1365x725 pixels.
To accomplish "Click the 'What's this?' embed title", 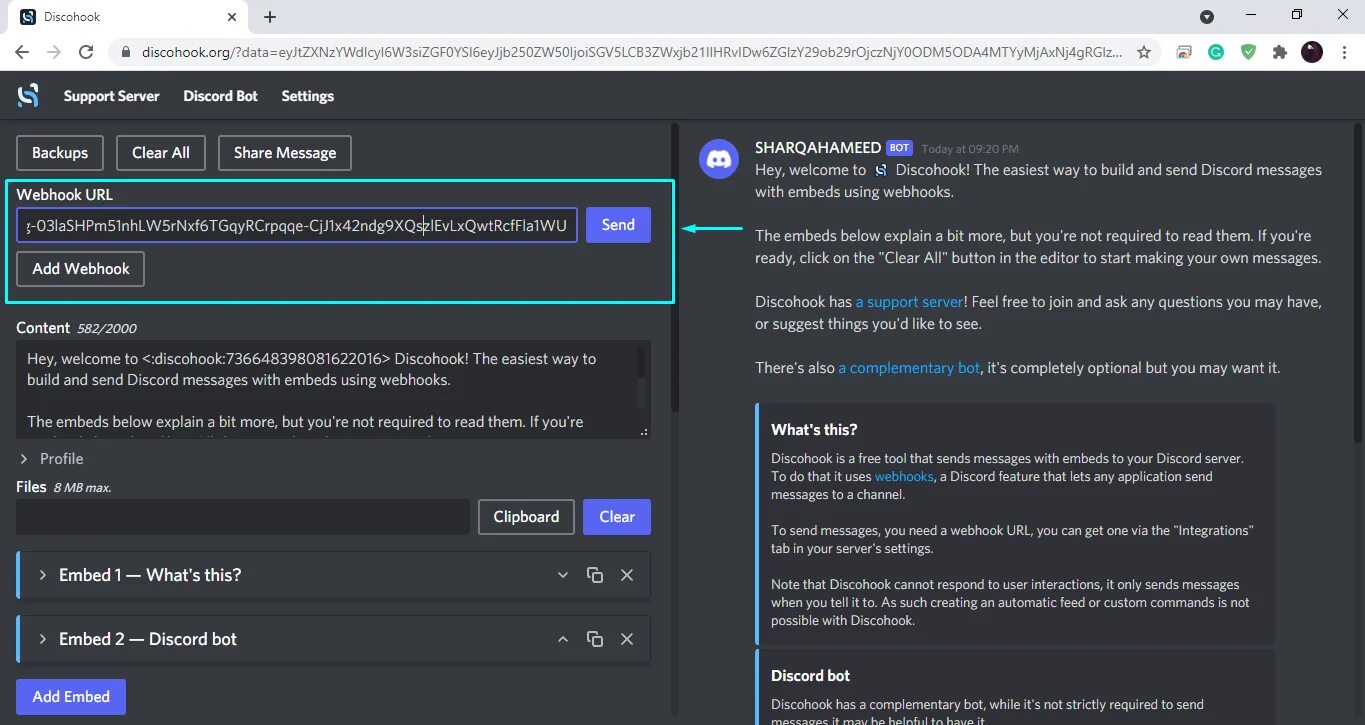I will 814,430.
